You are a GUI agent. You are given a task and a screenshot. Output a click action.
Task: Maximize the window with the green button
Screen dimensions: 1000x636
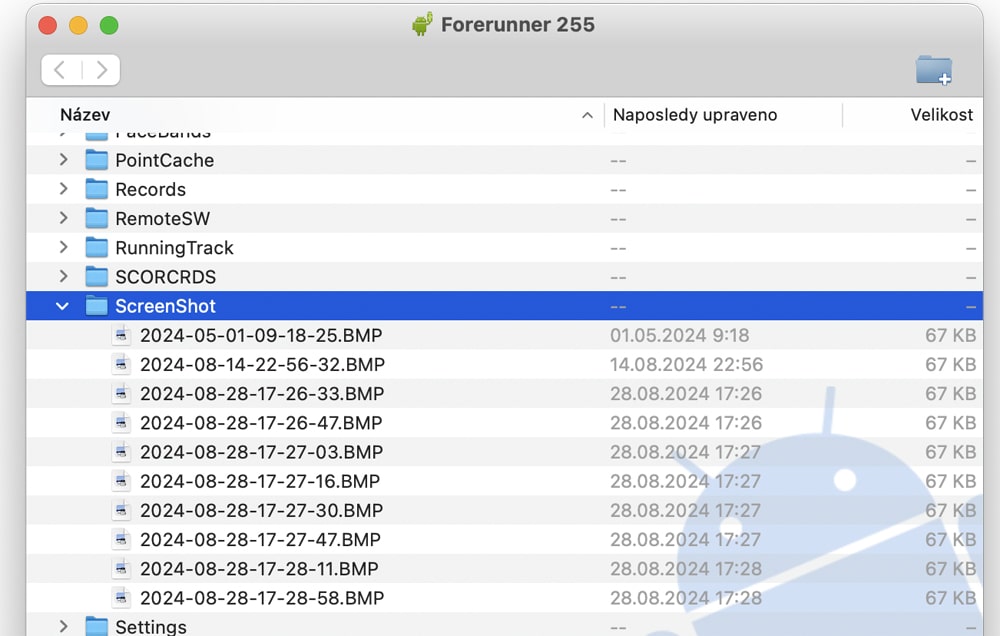109,26
